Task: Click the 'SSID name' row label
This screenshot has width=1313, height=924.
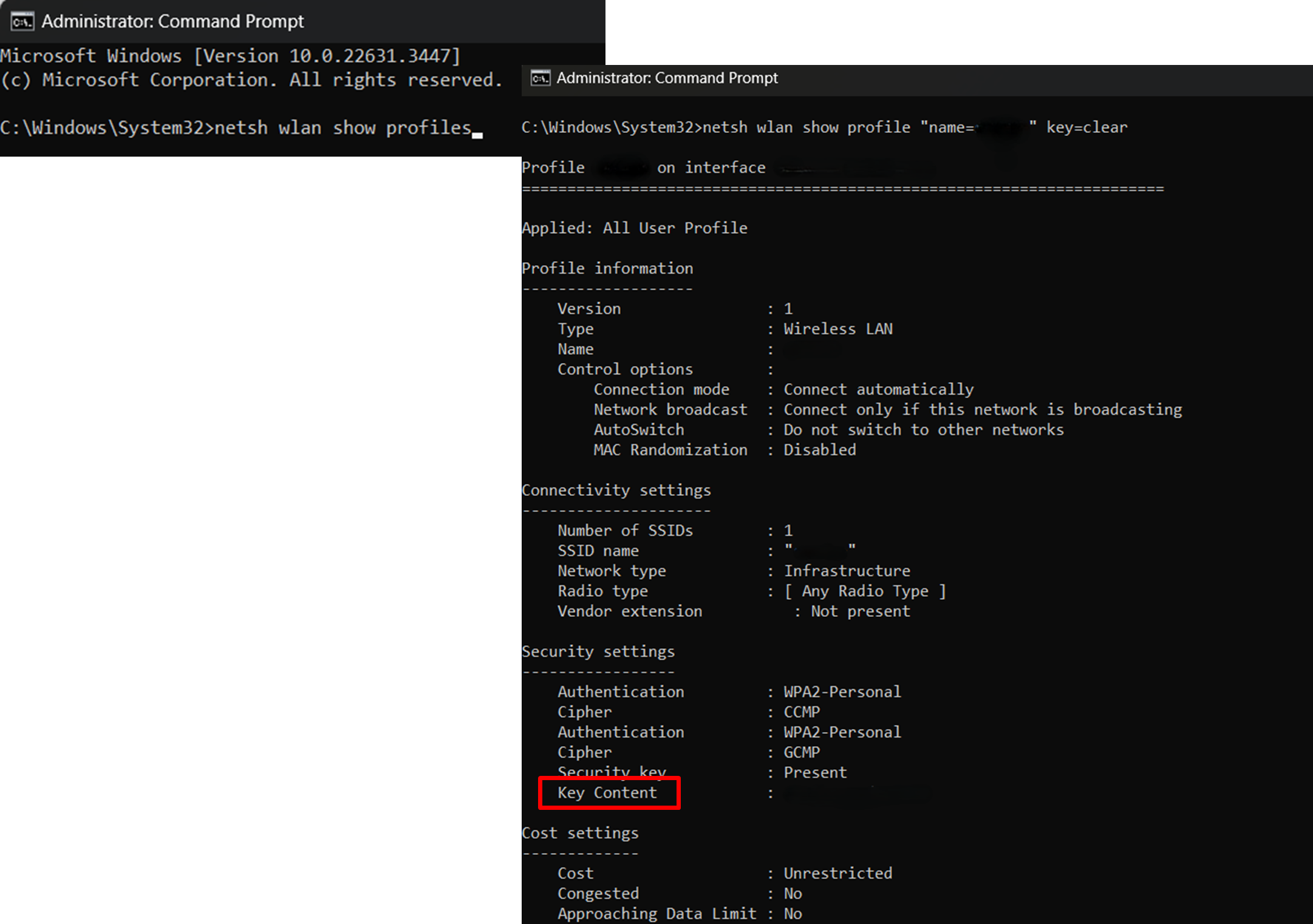Action: coord(598,551)
